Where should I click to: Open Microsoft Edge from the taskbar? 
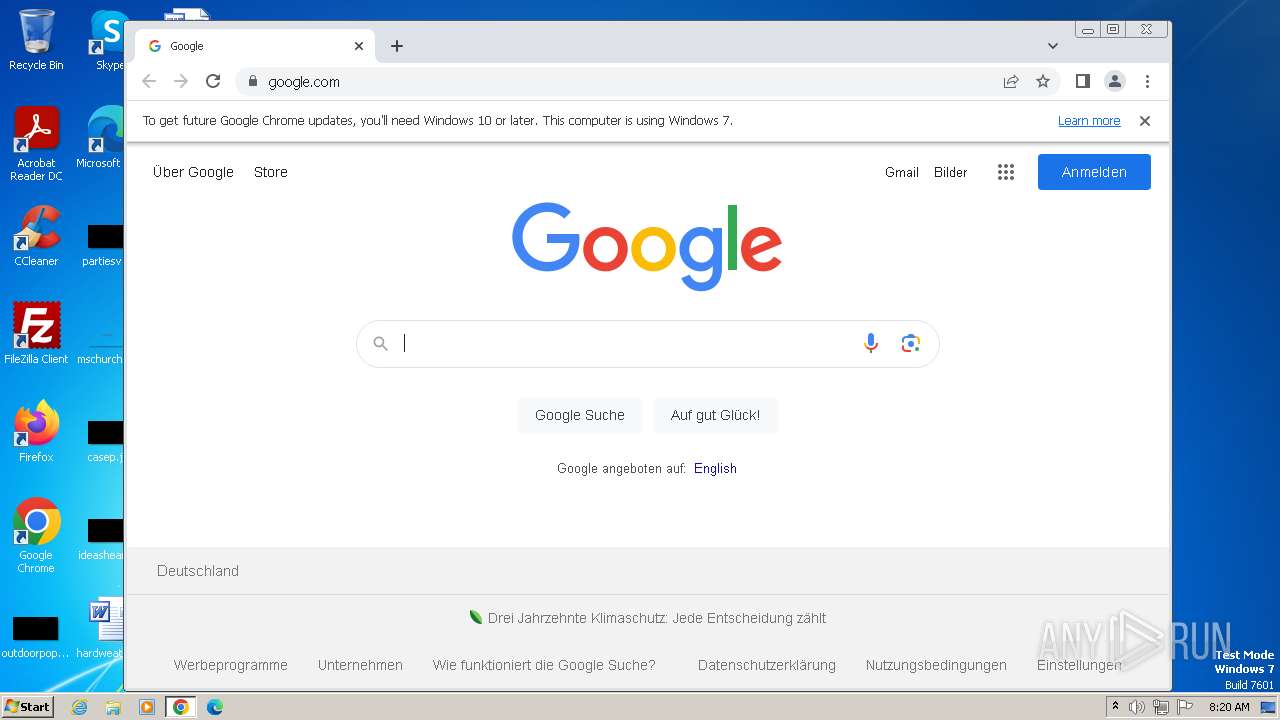coord(215,707)
